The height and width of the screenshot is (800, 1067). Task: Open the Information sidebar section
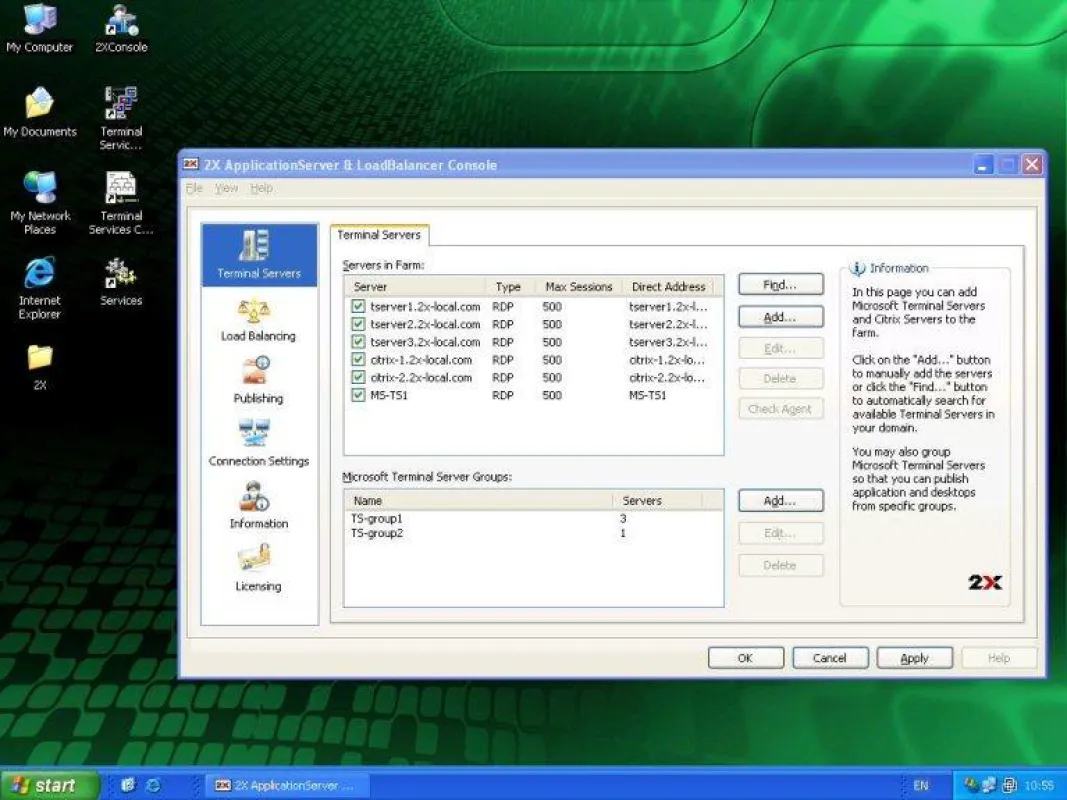(259, 505)
